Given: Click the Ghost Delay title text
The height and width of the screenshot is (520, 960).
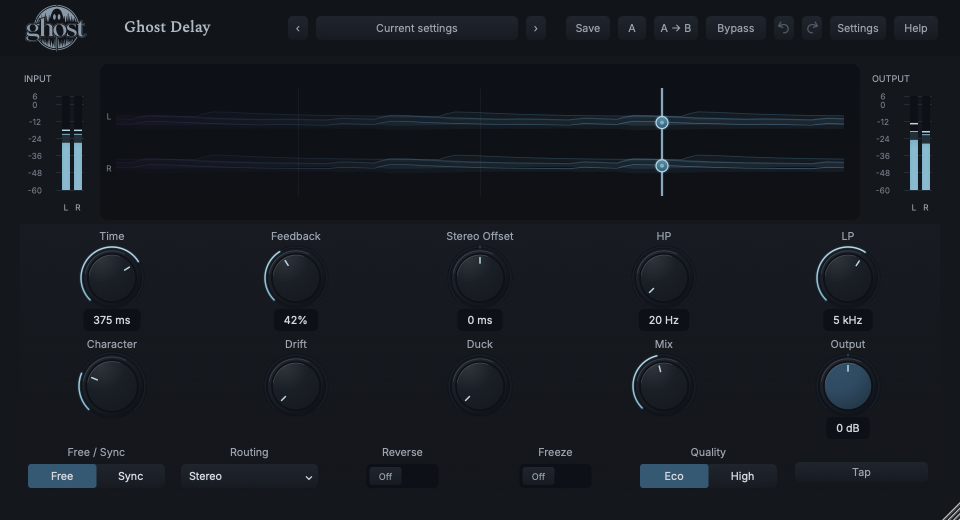Looking at the screenshot, I should pos(167,27).
